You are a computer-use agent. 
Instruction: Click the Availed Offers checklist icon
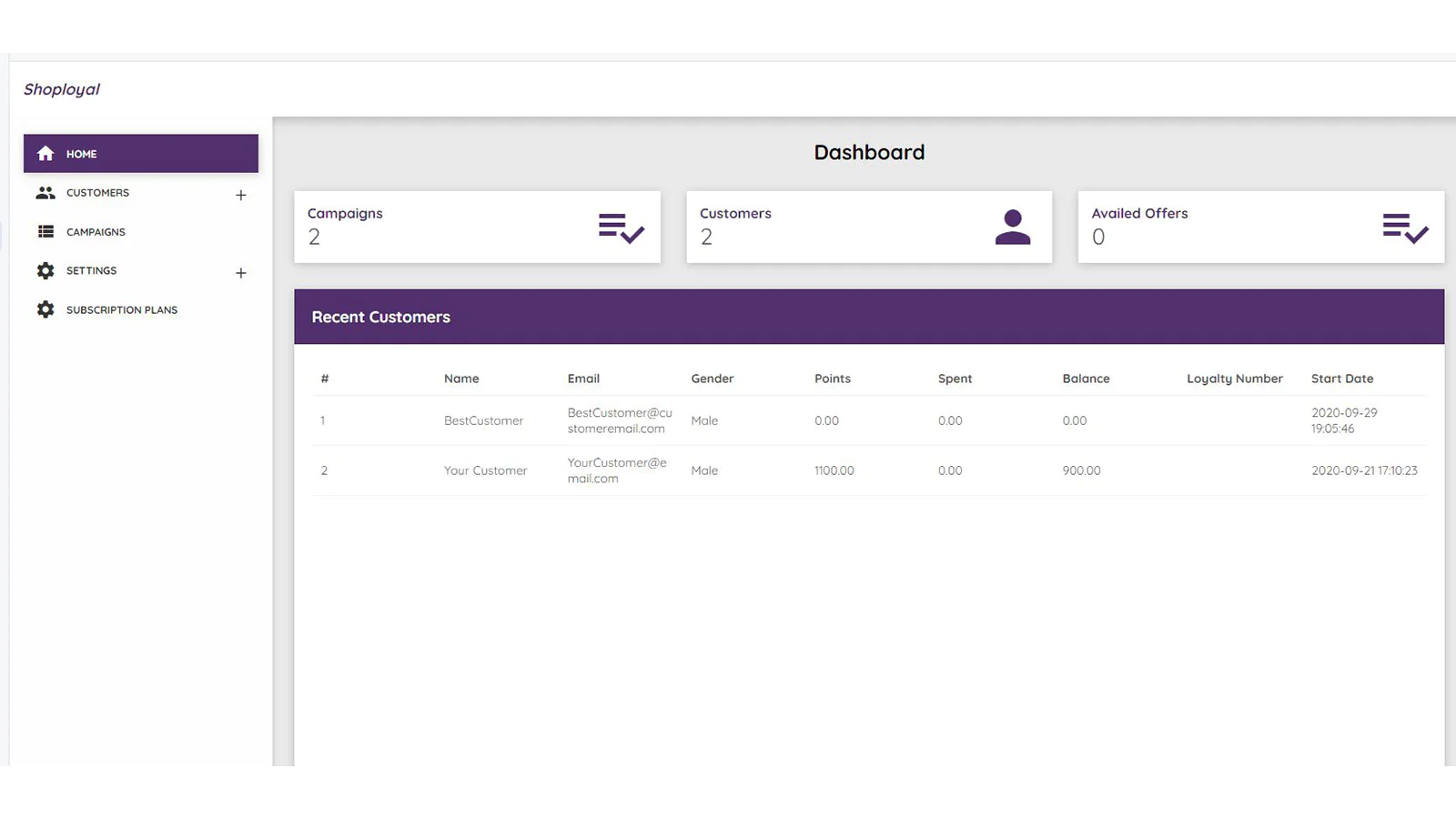[1405, 227]
